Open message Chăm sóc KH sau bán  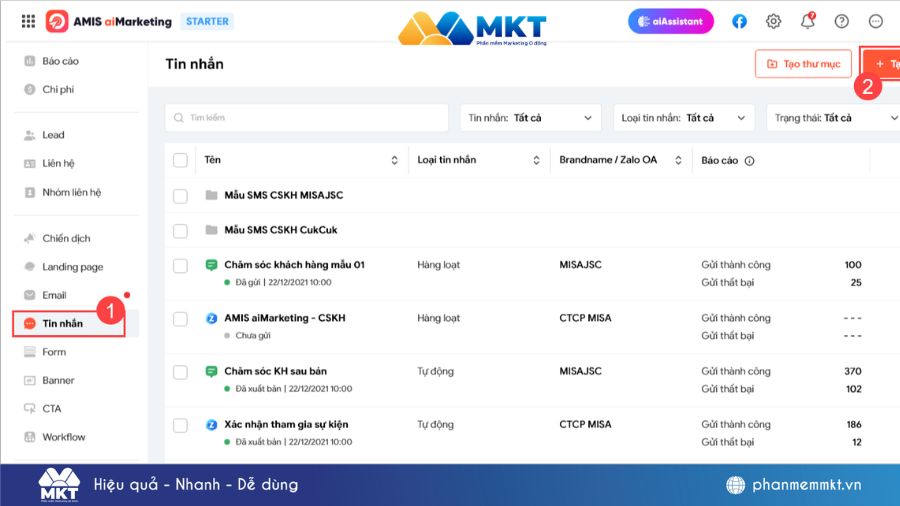pyautogui.click(x=276, y=371)
